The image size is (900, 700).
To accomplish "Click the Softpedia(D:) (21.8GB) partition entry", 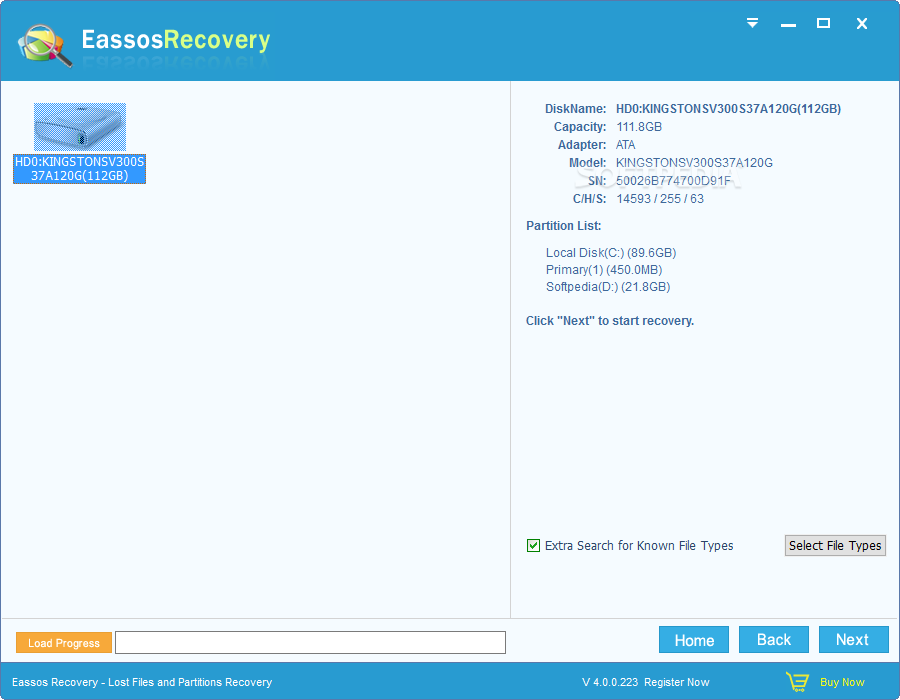I will pyautogui.click(x=608, y=287).
